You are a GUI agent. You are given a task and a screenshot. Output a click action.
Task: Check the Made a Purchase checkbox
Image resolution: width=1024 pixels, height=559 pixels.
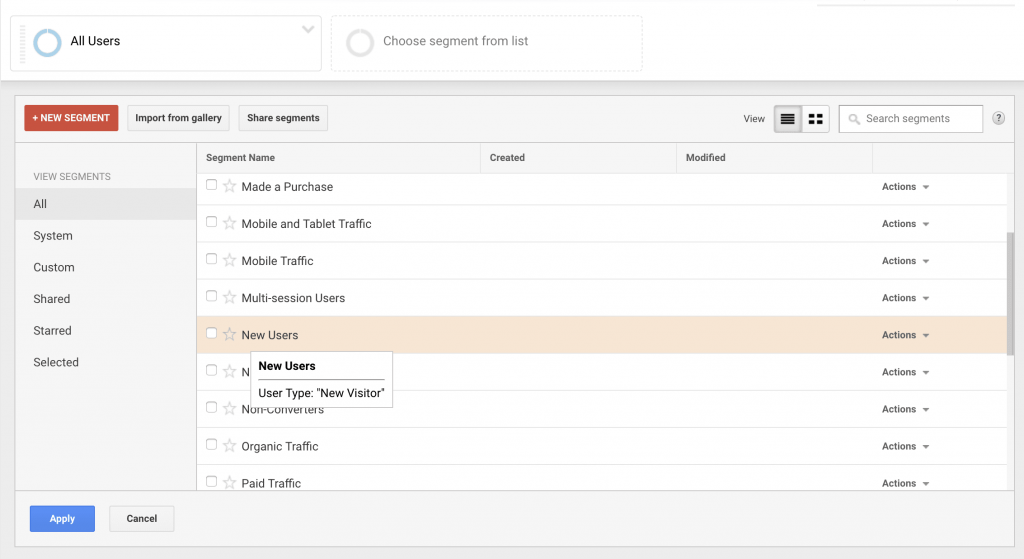(212, 185)
